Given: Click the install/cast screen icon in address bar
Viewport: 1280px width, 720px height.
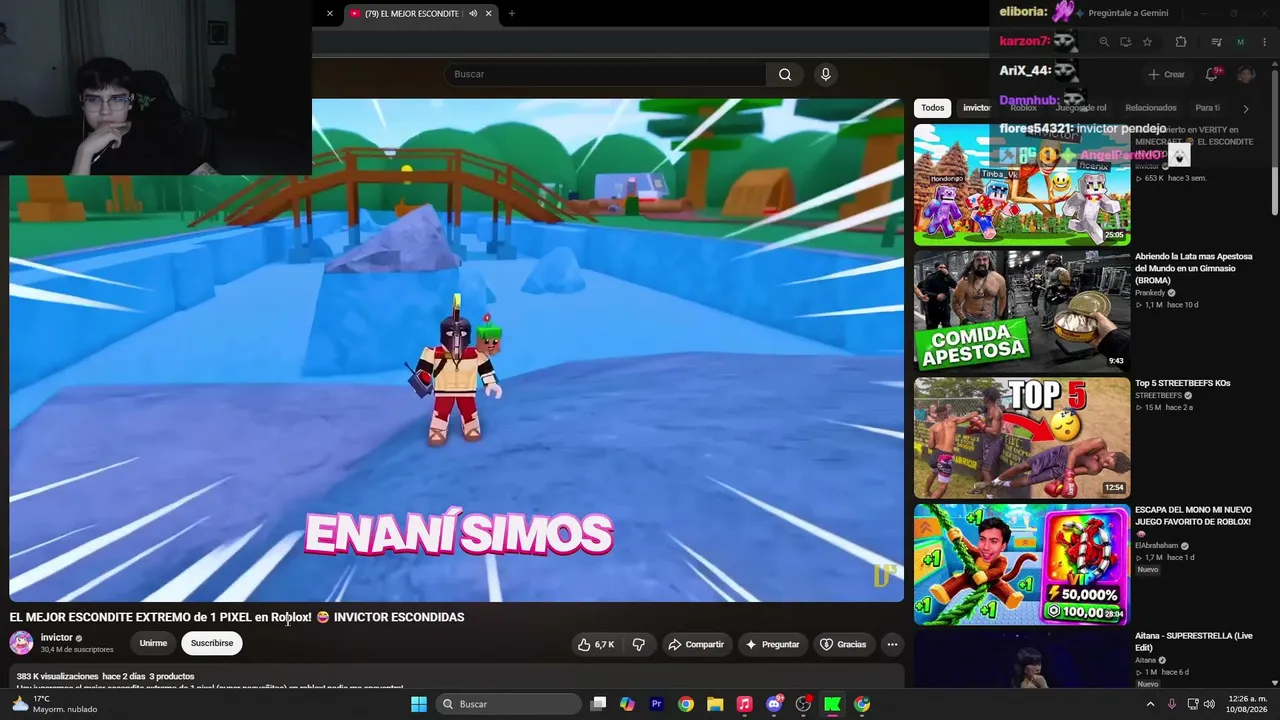Looking at the screenshot, I should (x=1125, y=42).
